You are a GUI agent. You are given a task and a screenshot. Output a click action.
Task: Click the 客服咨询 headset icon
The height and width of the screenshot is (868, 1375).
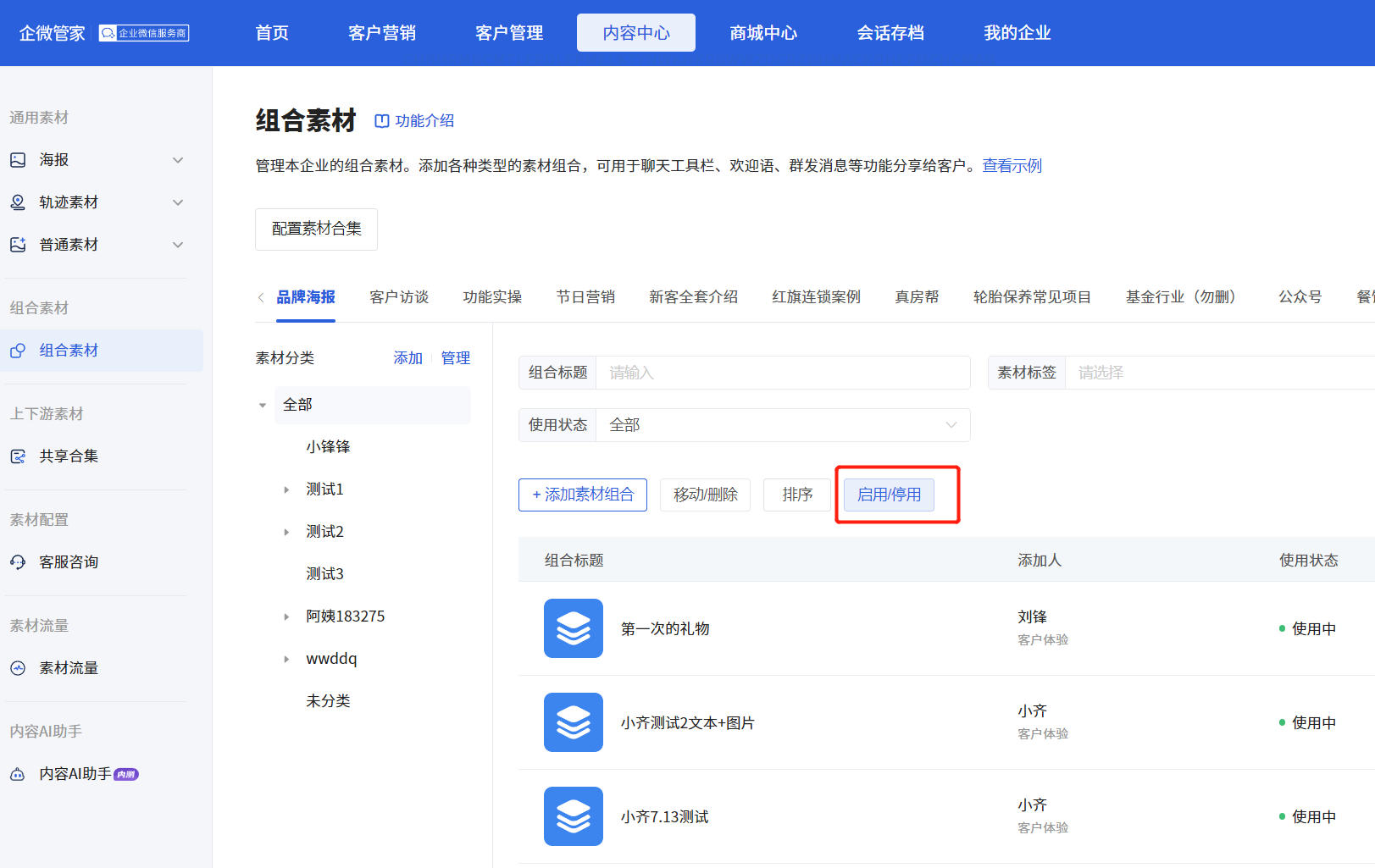click(x=18, y=562)
